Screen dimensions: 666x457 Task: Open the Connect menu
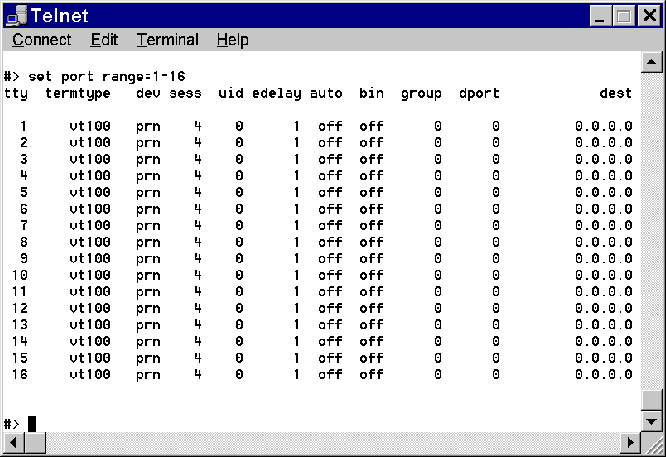tap(41, 40)
